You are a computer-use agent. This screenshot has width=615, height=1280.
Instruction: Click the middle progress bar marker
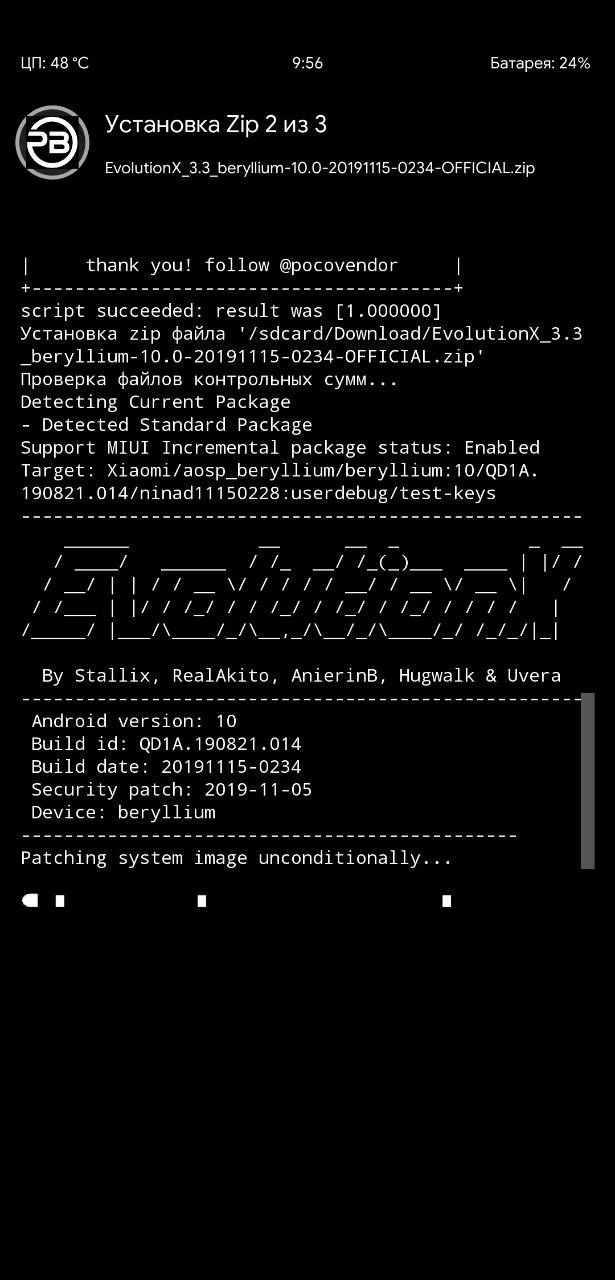202,901
